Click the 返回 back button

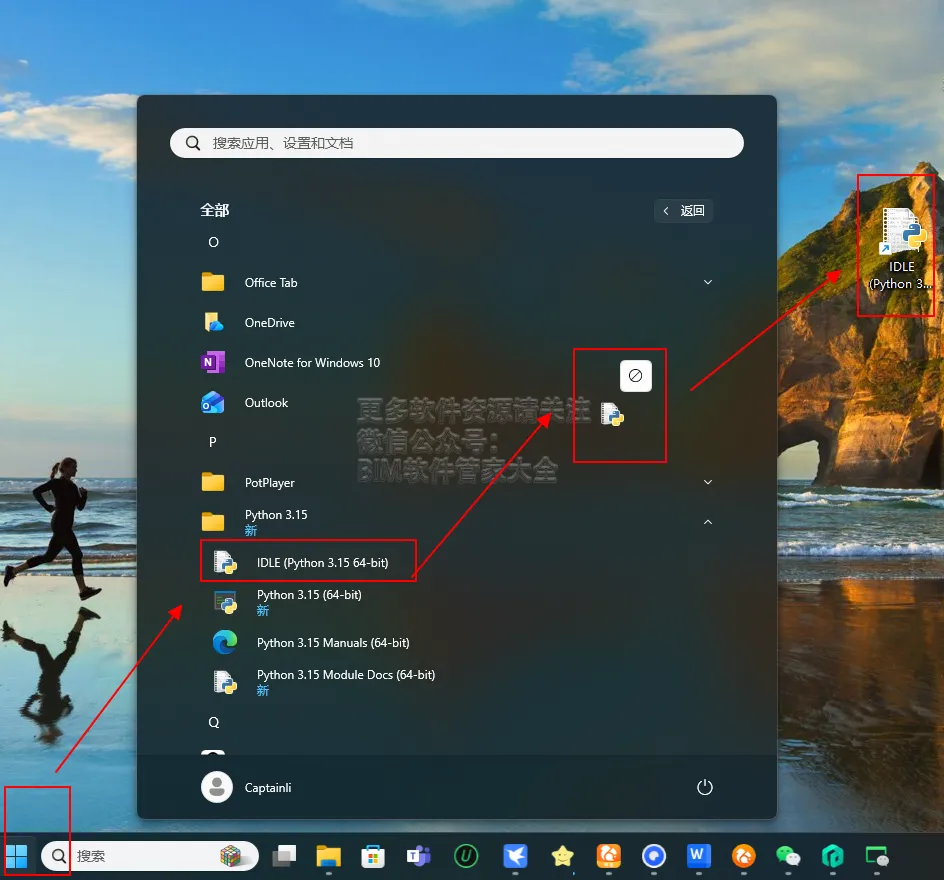[x=684, y=211]
